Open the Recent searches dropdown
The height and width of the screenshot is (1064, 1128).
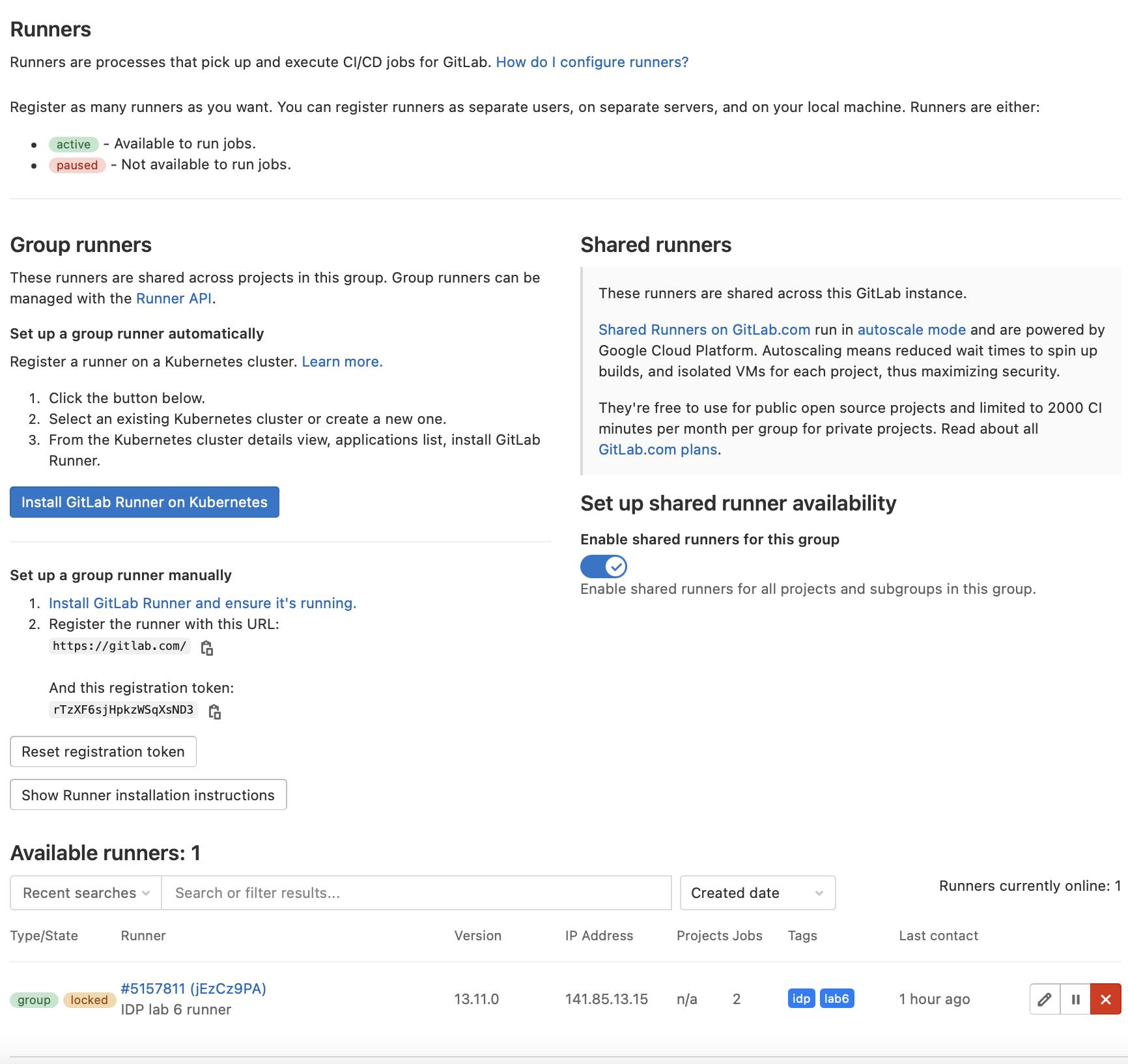pyautogui.click(x=86, y=893)
